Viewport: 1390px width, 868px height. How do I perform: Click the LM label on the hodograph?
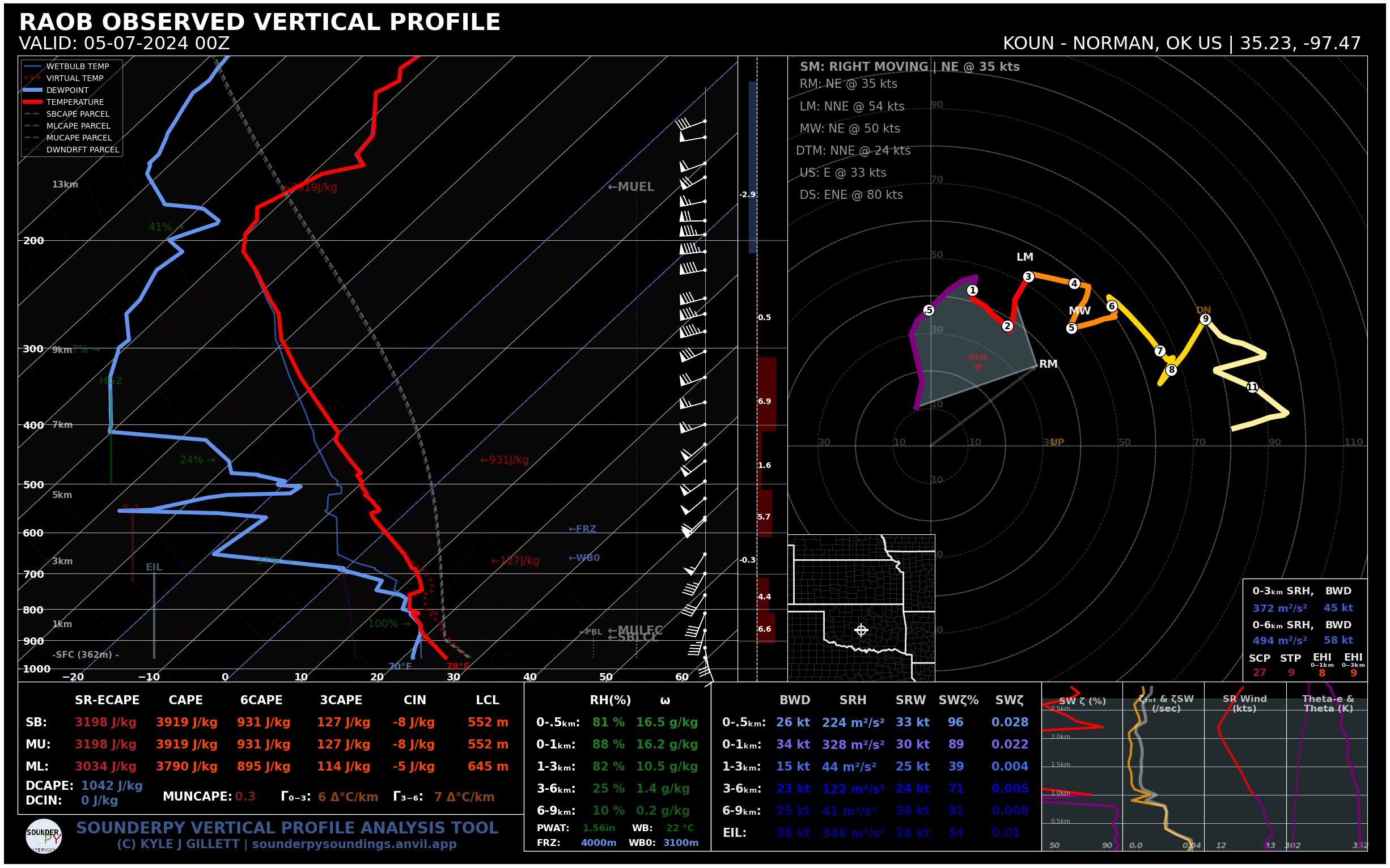(x=1025, y=257)
